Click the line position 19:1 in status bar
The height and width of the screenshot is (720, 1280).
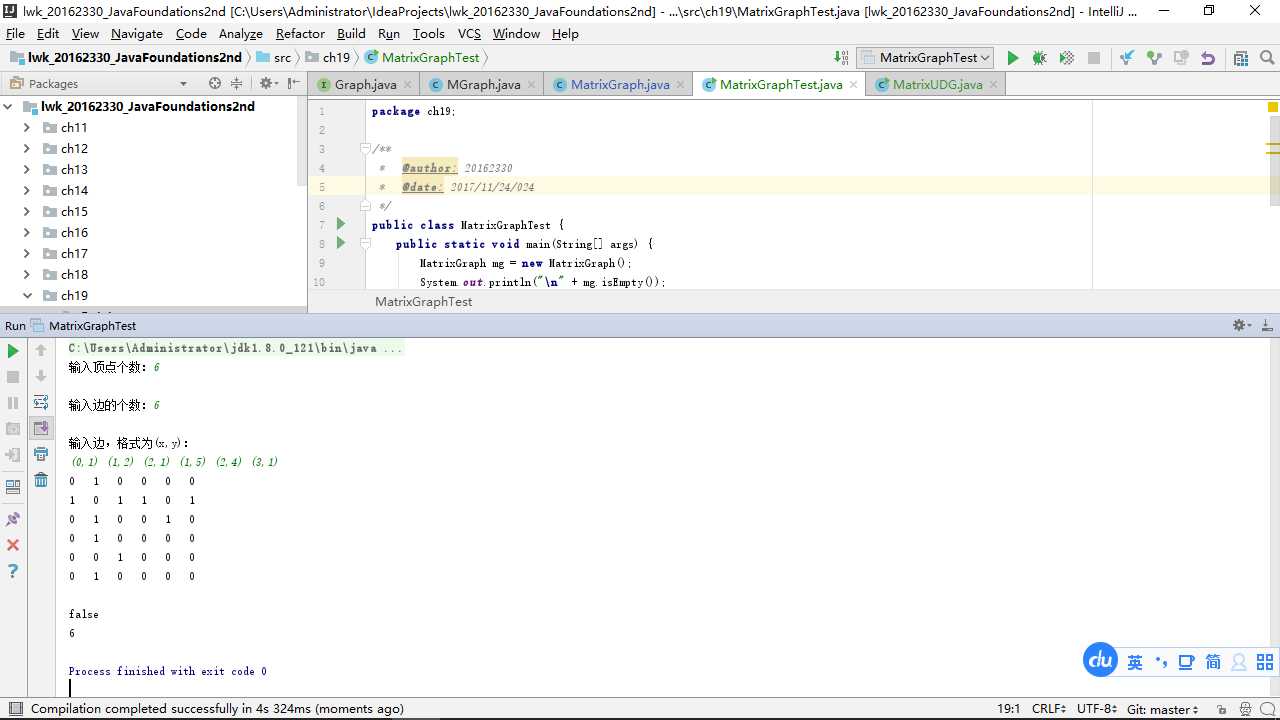coord(1009,709)
